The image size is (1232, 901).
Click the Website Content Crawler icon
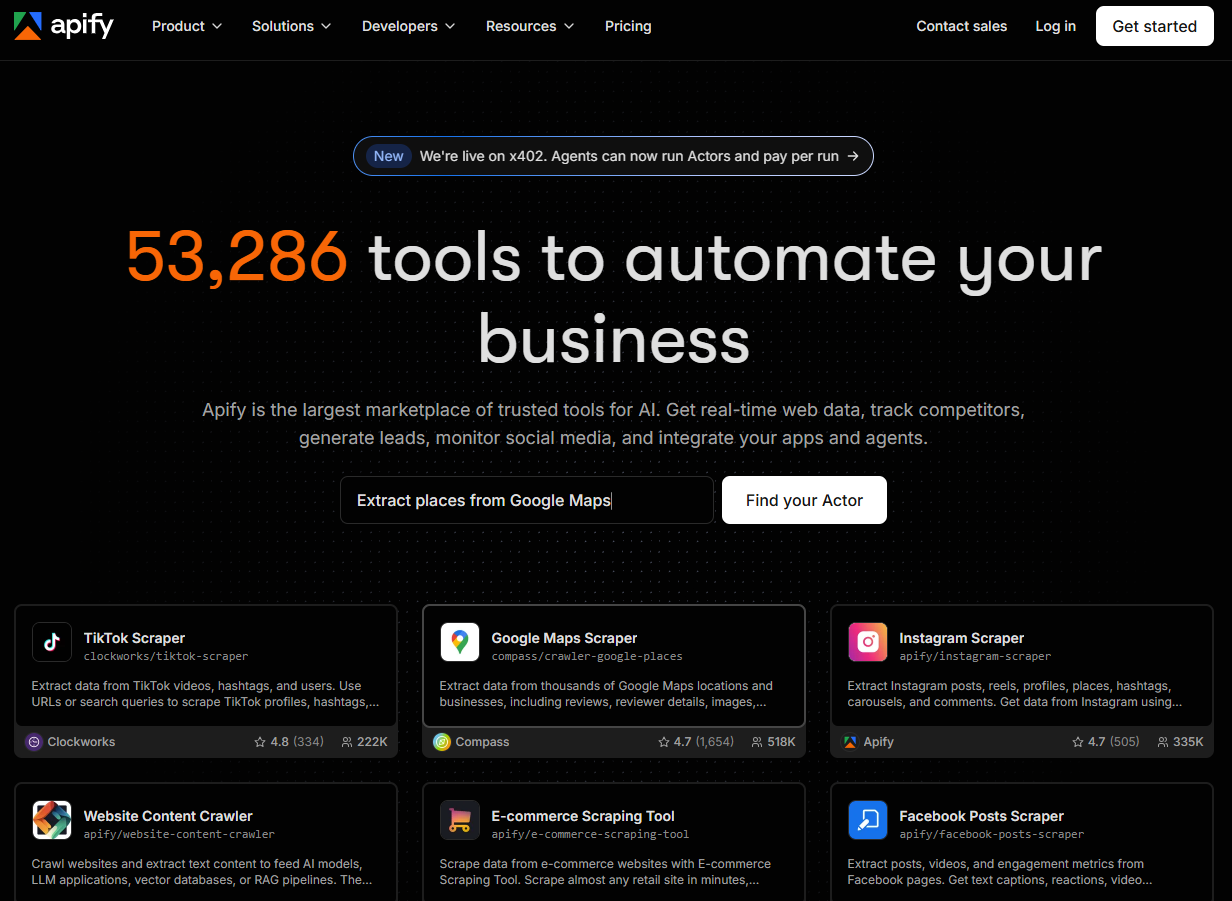52,820
